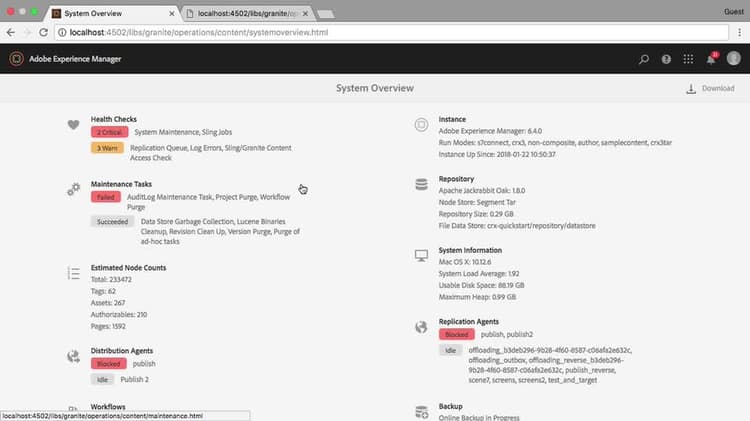
Task: Click 'publish, publish2' blocked agents text
Action: pyautogui.click(x=507, y=334)
